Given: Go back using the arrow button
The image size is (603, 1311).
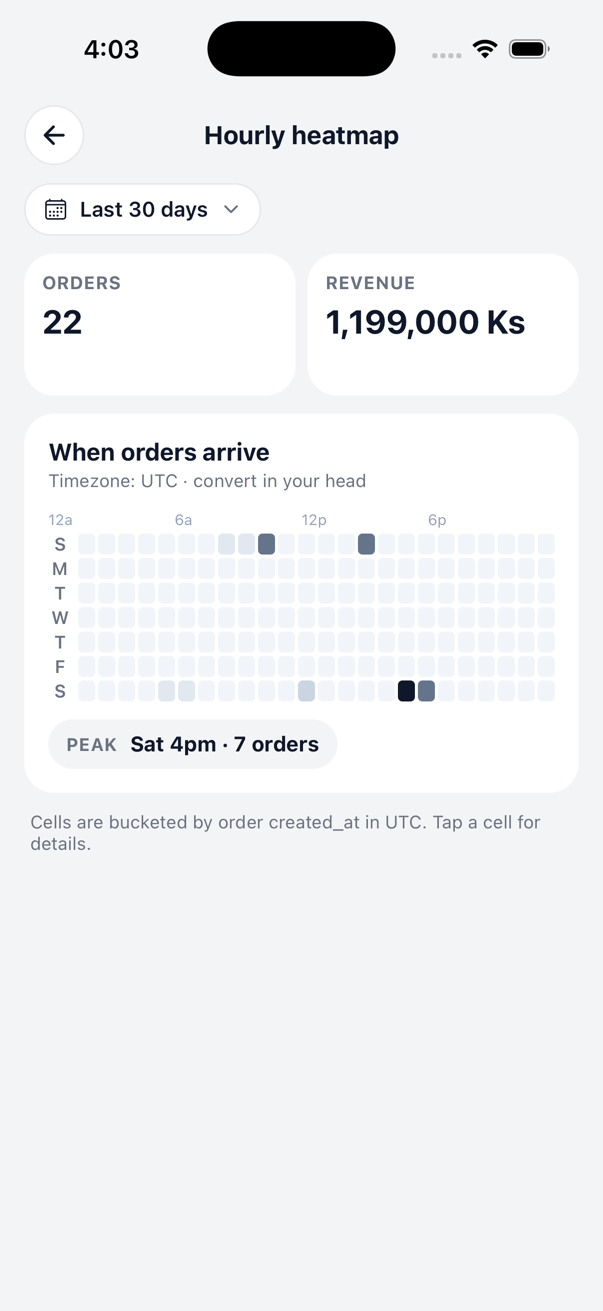Looking at the screenshot, I should coord(54,135).
